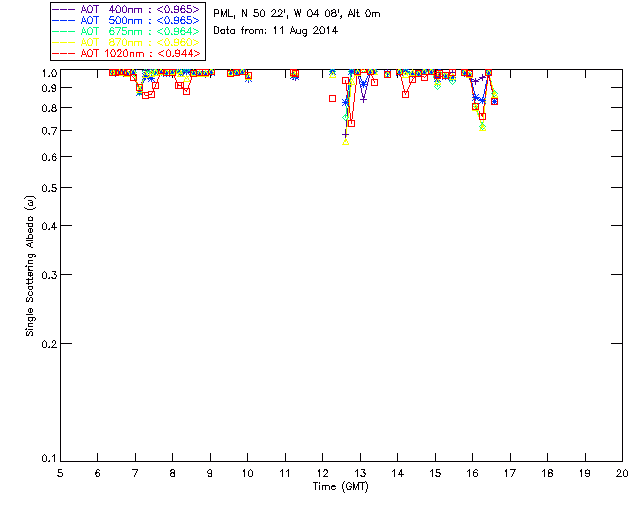Click the x-axis label 9
Viewport: 640px width, 512px height.
pyautogui.click(x=210, y=473)
